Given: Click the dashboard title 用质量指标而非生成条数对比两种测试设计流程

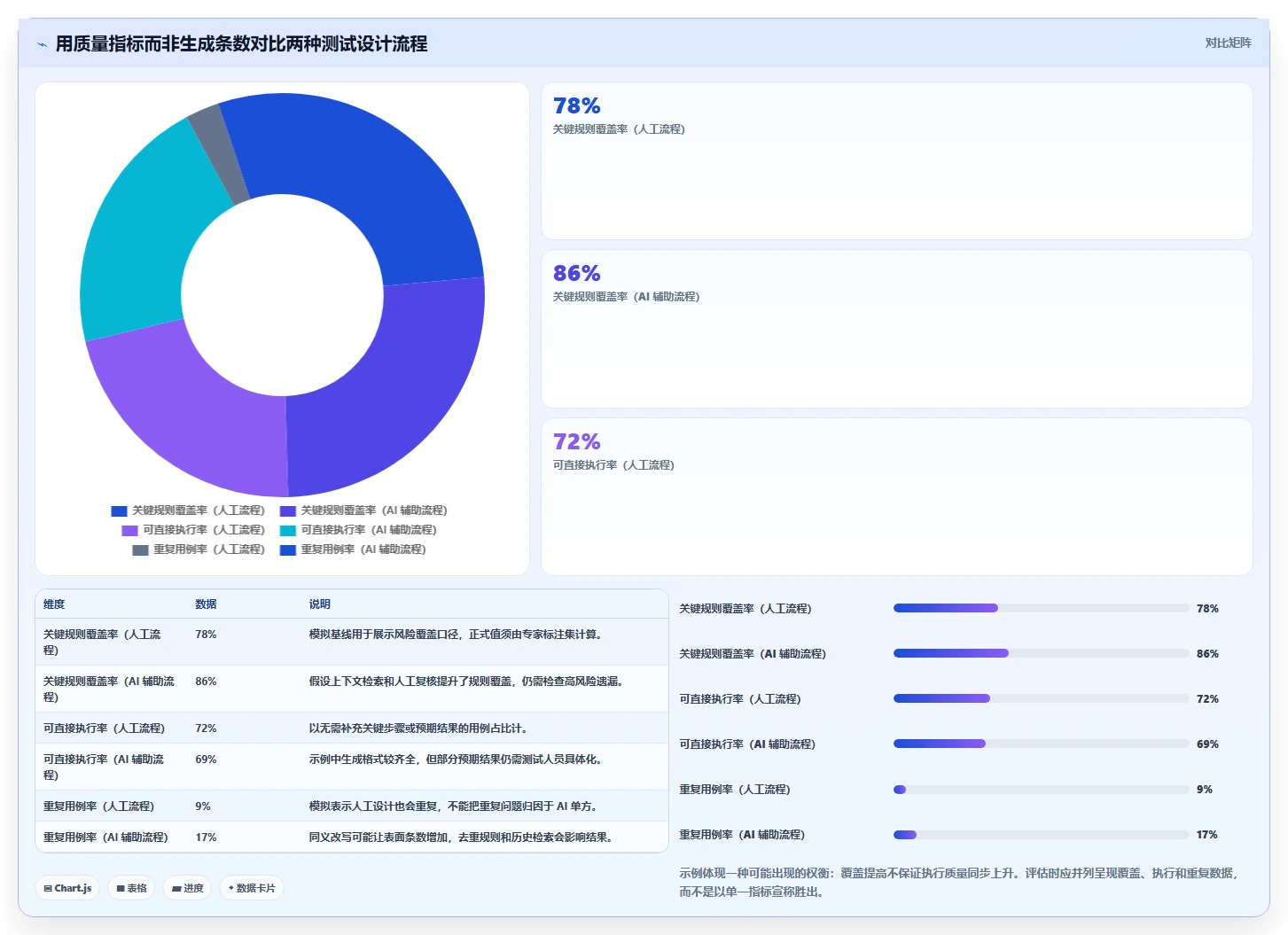Looking at the screenshot, I should coord(241,43).
